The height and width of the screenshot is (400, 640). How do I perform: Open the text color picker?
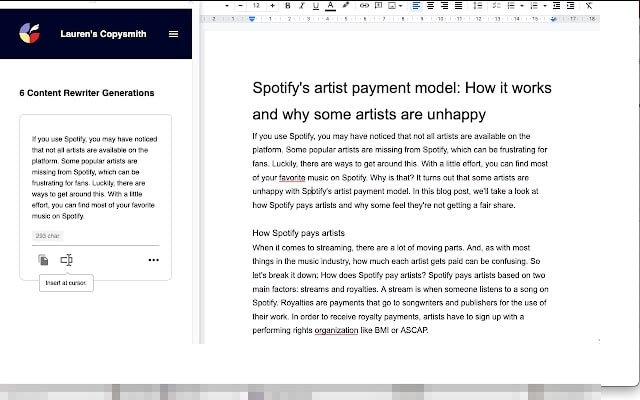(330, 5)
